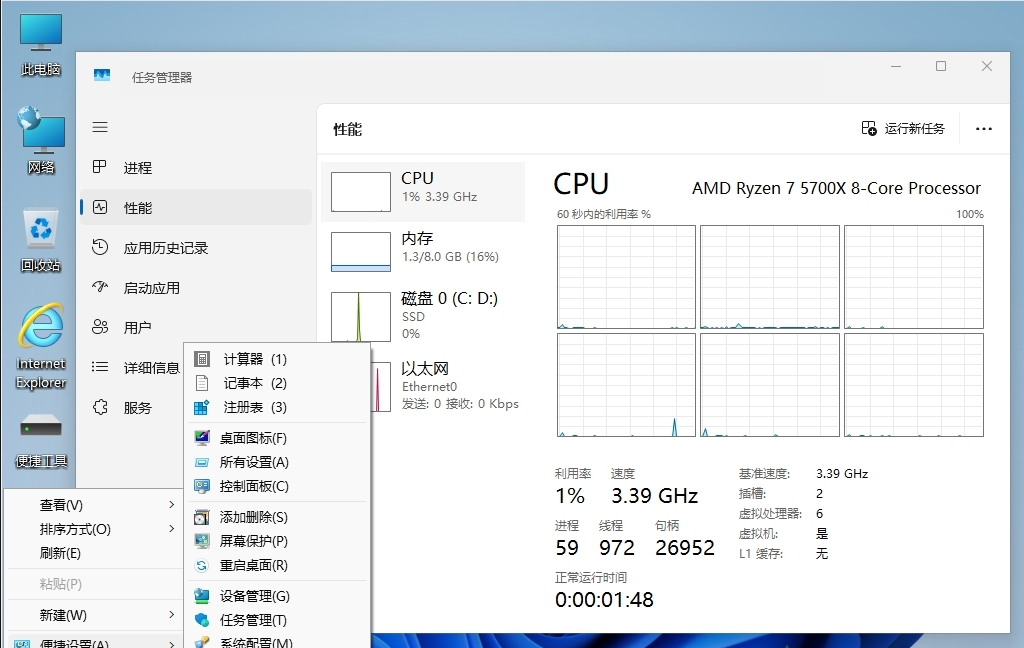Screen dimensions: 1024x648
Task: Expand the 新建(W) submenu
Action: tap(95, 615)
